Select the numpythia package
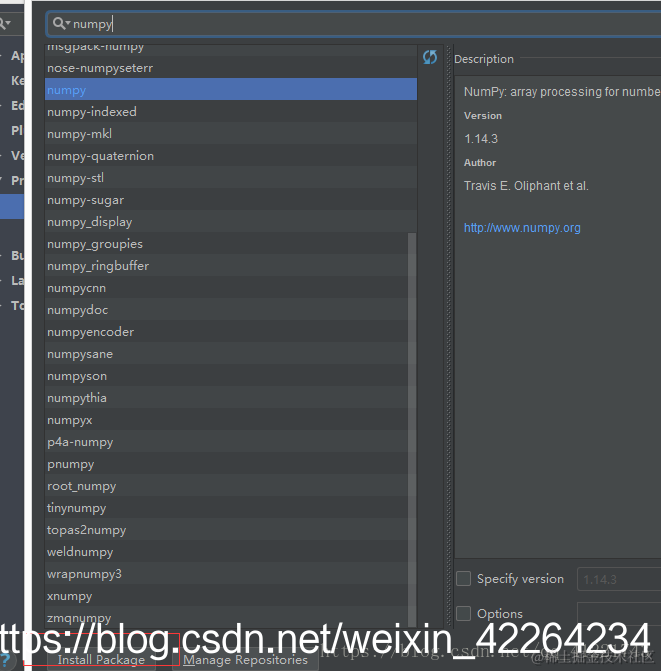 click(x=226, y=398)
